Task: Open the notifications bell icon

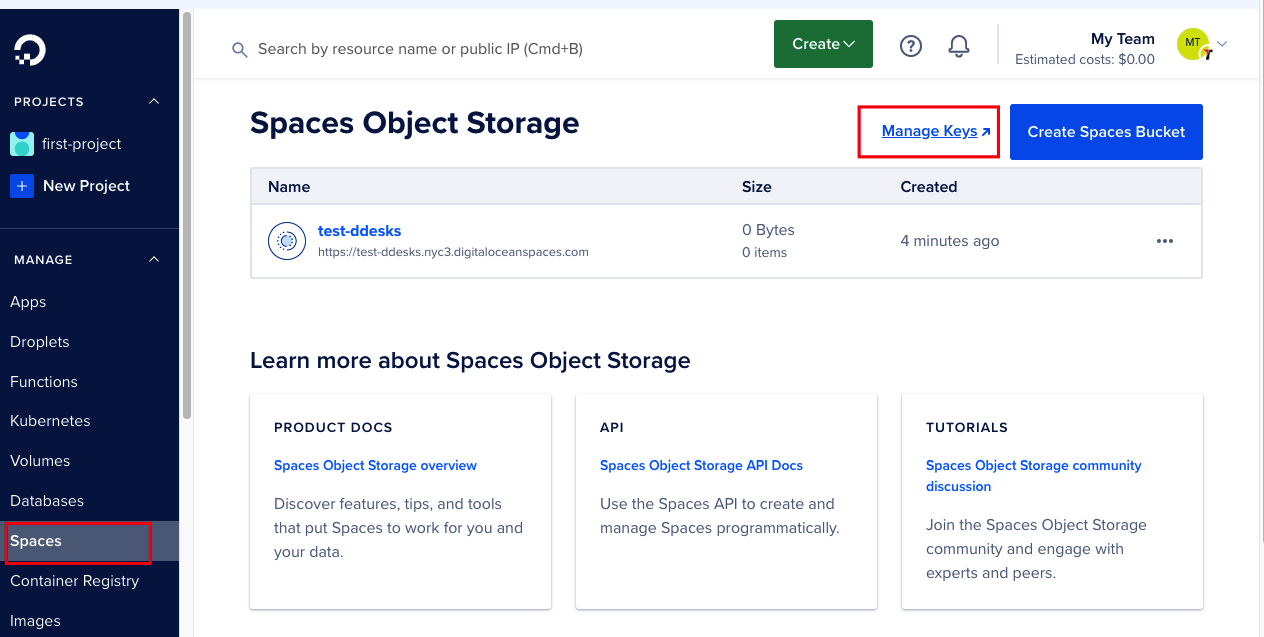Action: pos(959,46)
